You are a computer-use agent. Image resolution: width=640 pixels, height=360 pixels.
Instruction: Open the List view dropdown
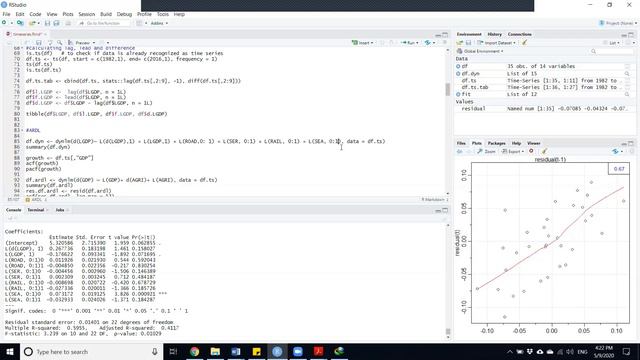[612, 42]
